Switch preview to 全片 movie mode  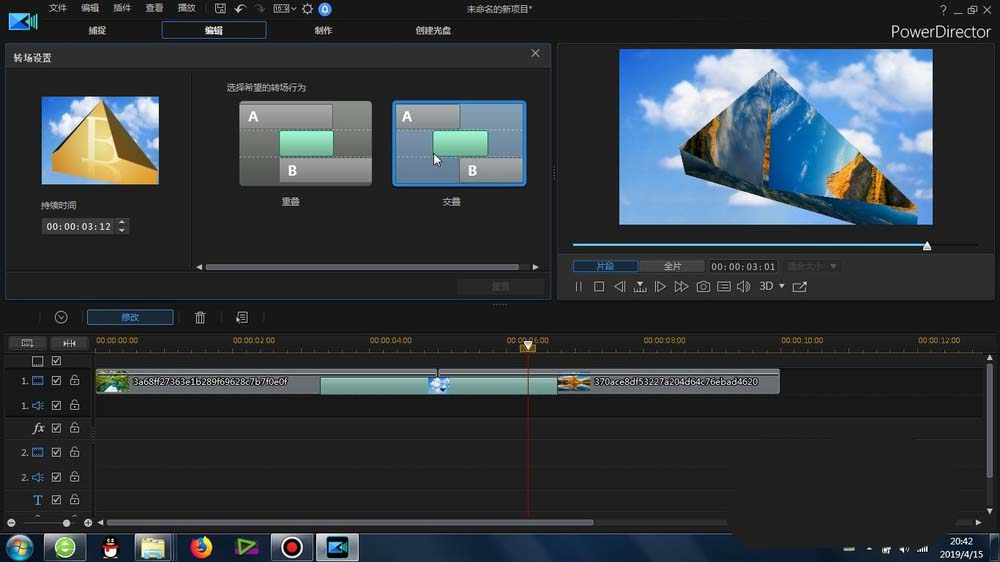pyautogui.click(x=672, y=266)
